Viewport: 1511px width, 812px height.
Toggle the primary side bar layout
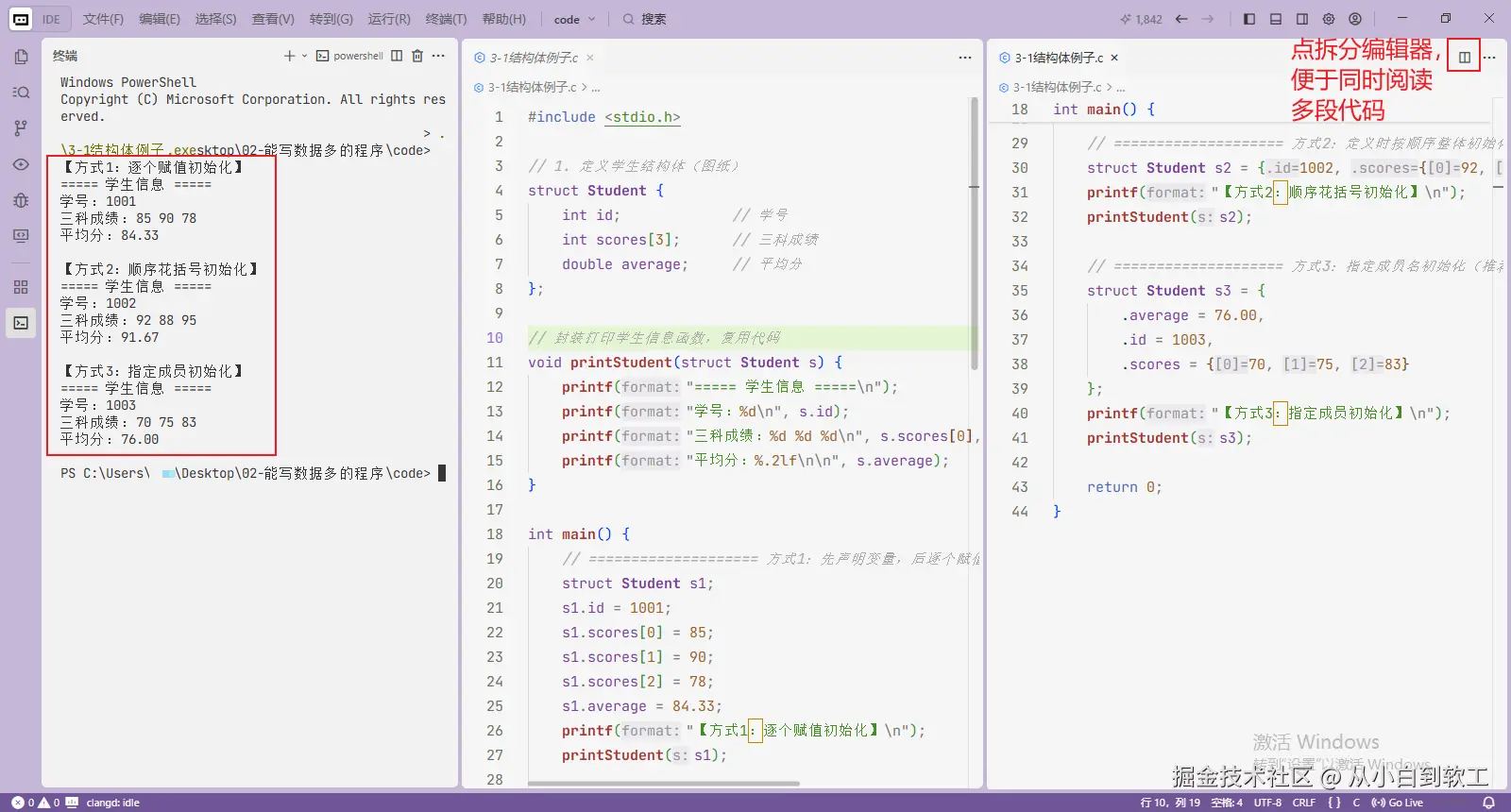click(1249, 19)
